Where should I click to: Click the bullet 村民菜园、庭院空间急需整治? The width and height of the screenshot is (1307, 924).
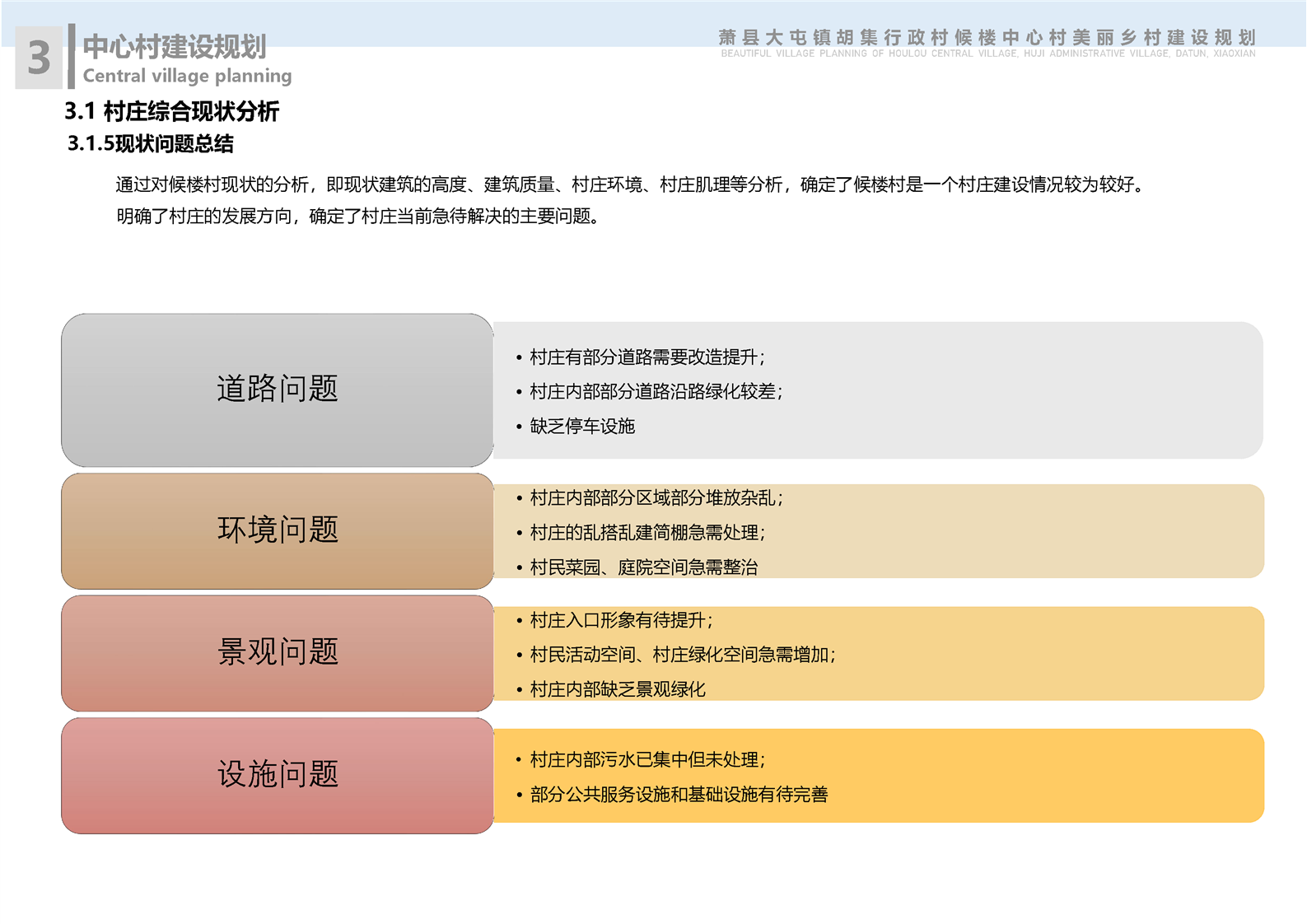coord(643,567)
